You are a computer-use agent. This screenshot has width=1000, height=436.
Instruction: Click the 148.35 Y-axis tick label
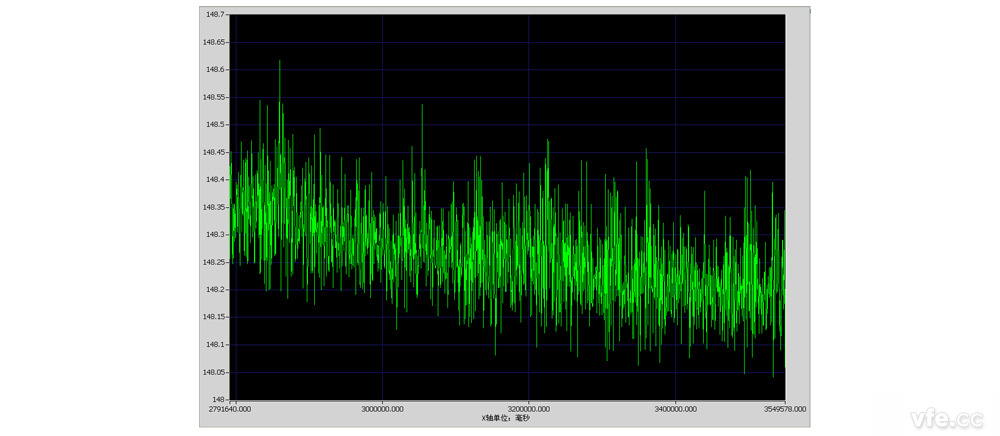click(x=214, y=207)
